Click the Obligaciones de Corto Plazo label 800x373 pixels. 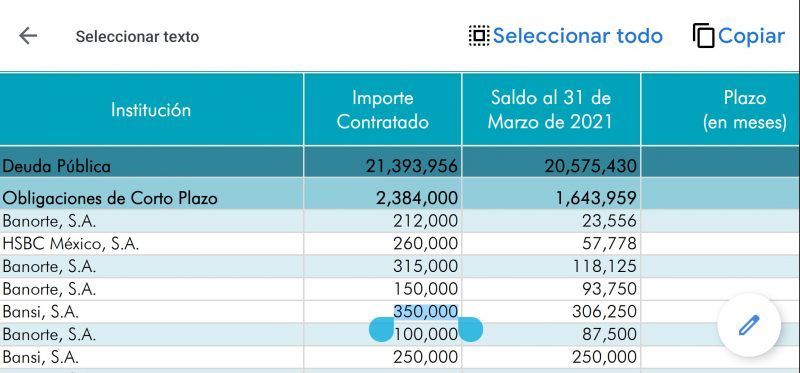point(110,198)
